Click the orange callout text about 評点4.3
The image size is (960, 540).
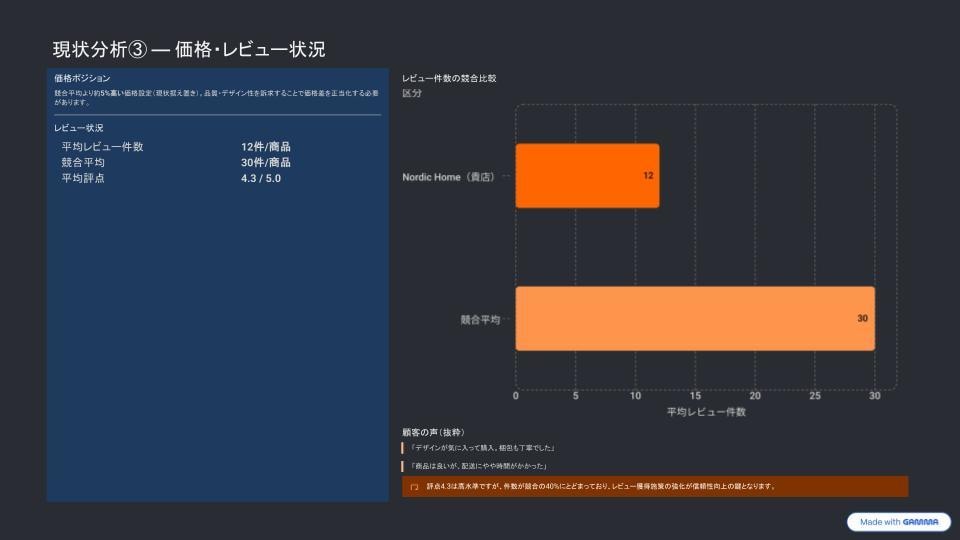pyautogui.click(x=601, y=486)
